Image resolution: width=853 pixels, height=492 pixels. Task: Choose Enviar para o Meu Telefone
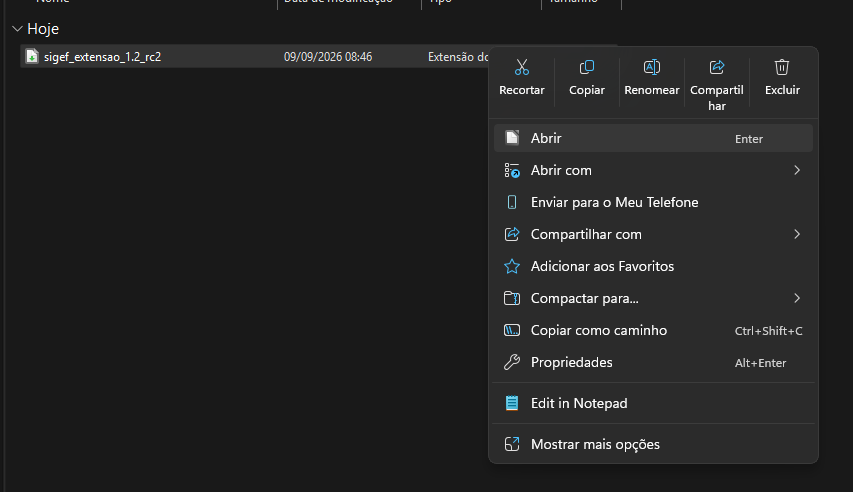tap(653, 202)
